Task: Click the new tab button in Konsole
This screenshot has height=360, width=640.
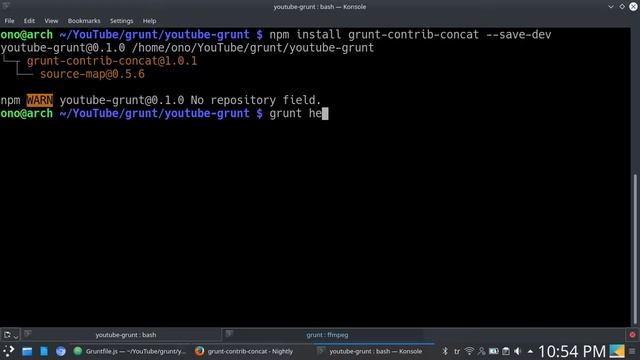Action: [x=7, y=335]
